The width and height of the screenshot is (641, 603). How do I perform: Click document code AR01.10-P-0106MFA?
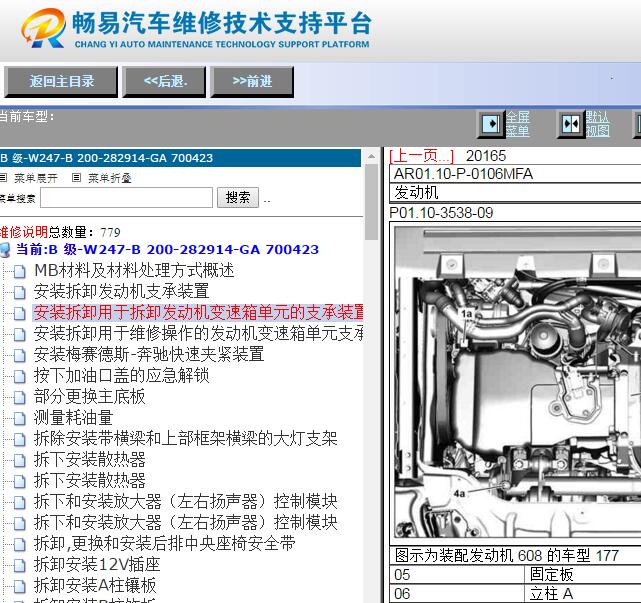point(463,174)
